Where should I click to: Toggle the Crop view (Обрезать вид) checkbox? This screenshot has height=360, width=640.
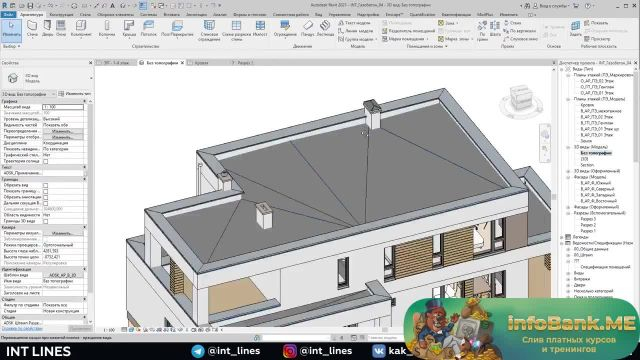click(46, 185)
